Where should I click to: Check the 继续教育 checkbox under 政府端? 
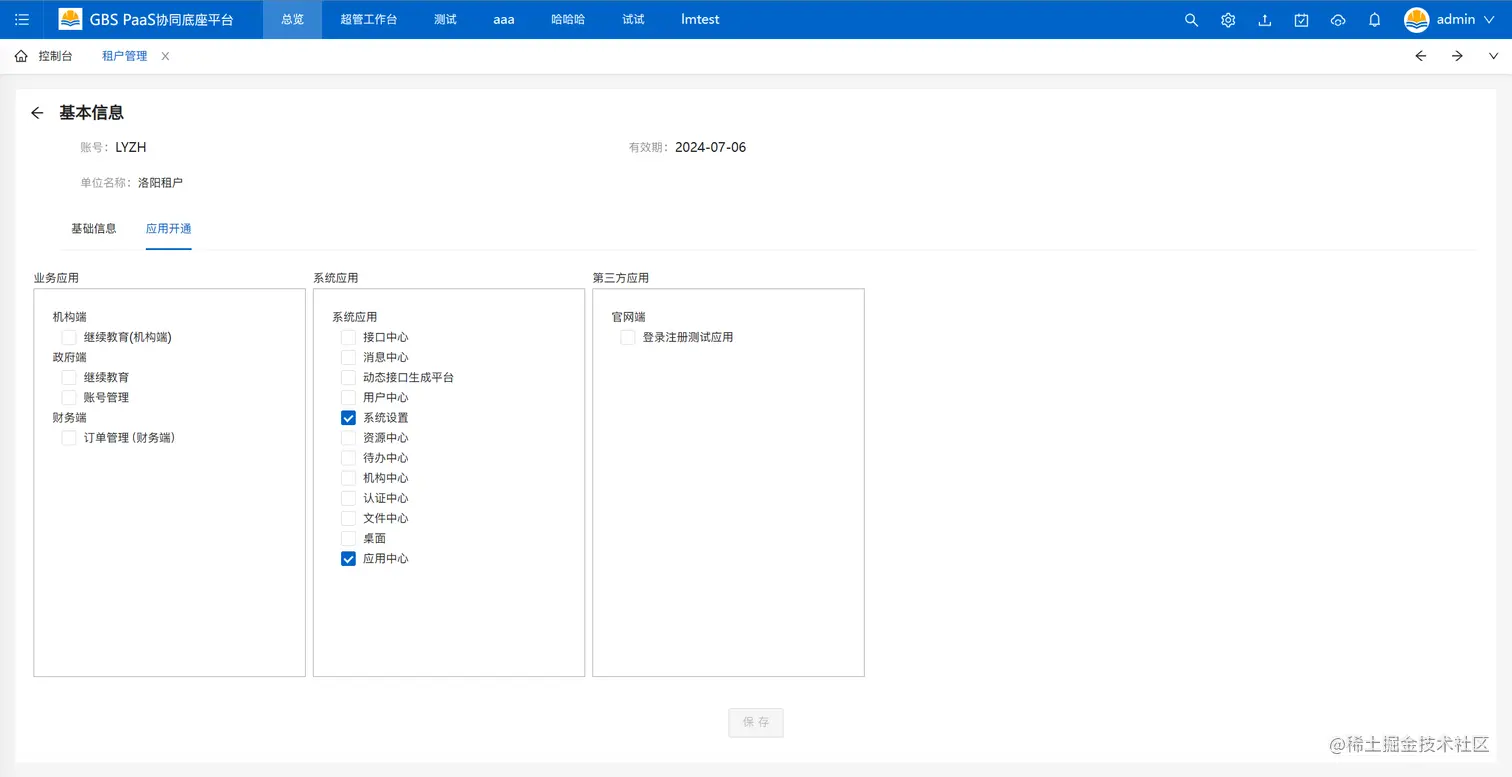click(x=69, y=377)
